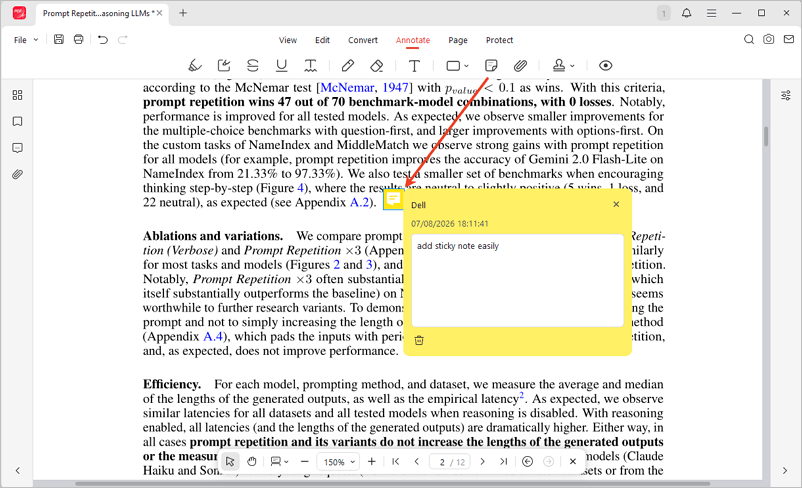Toggle annotation visibility eye icon
Image resolution: width=802 pixels, height=488 pixels.
click(606, 65)
